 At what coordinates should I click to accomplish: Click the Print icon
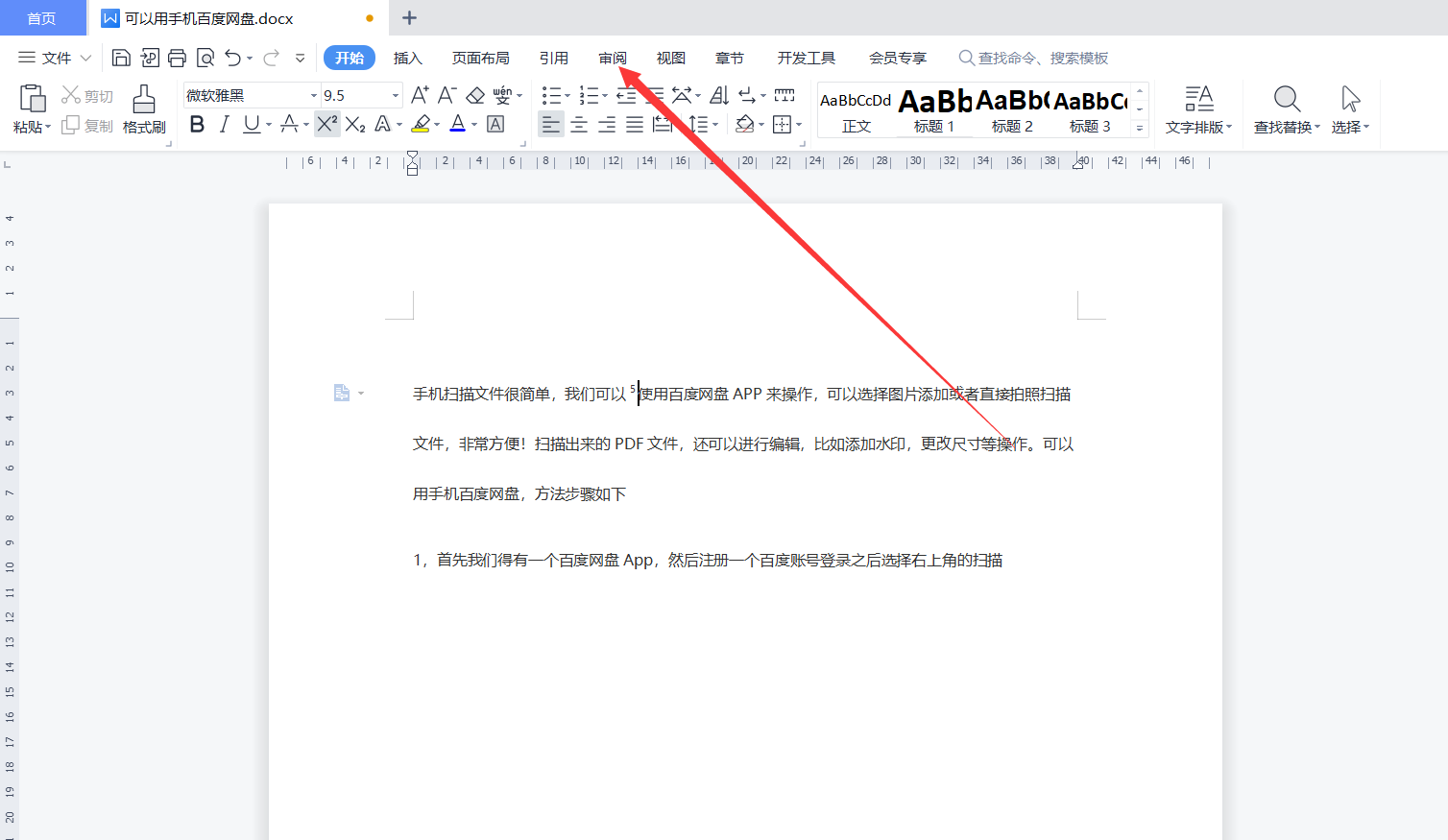tap(177, 58)
